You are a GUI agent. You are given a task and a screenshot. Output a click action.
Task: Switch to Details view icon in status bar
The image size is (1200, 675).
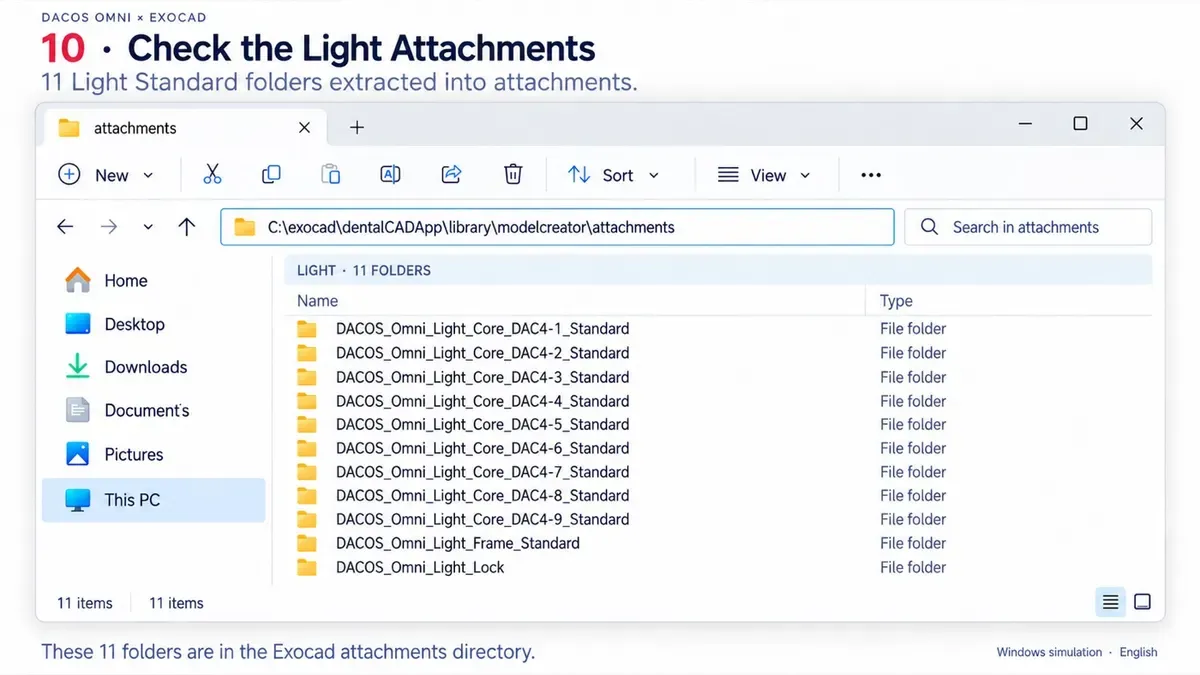click(1110, 602)
